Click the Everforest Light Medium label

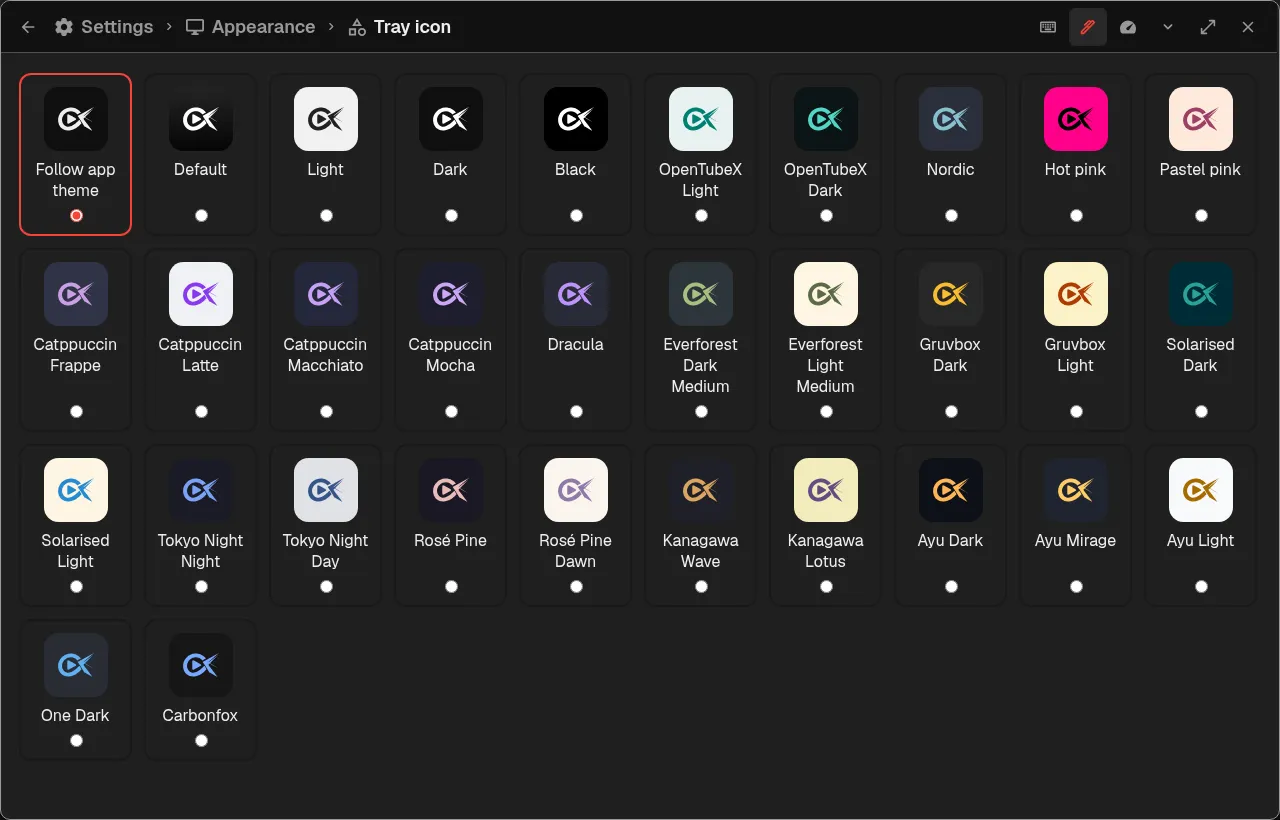(x=826, y=365)
